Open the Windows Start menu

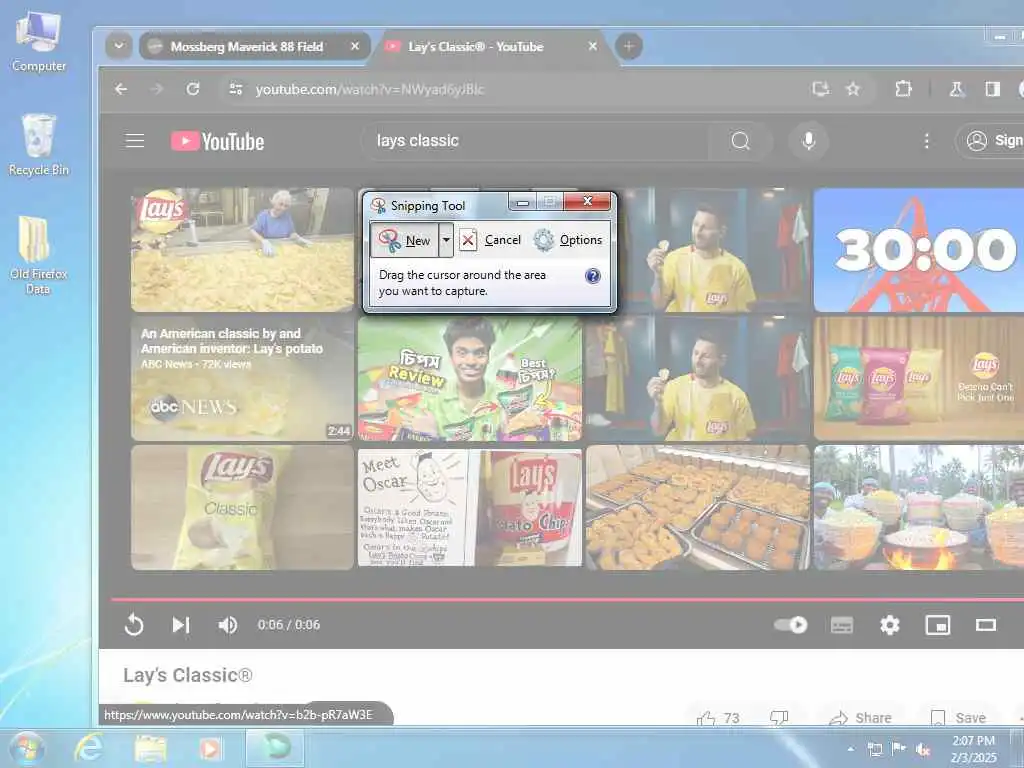point(27,748)
